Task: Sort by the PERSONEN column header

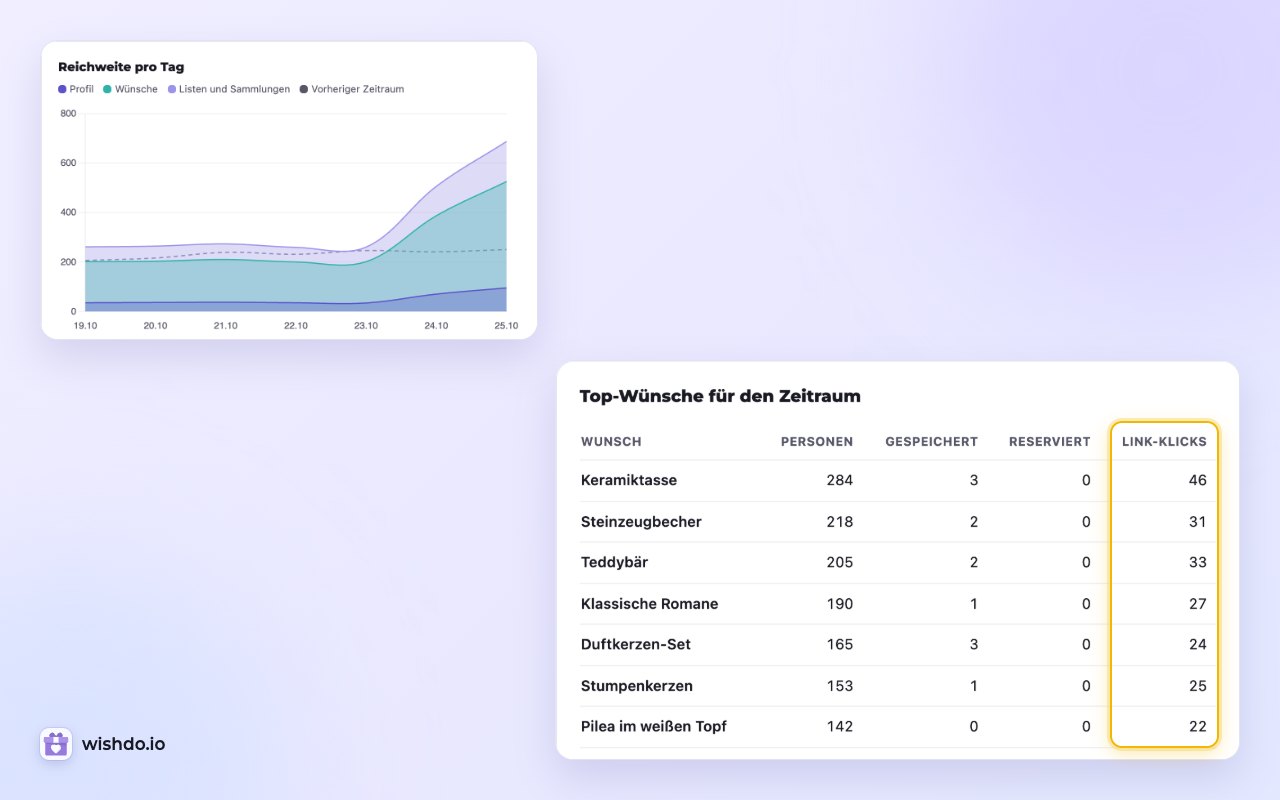Action: (817, 441)
